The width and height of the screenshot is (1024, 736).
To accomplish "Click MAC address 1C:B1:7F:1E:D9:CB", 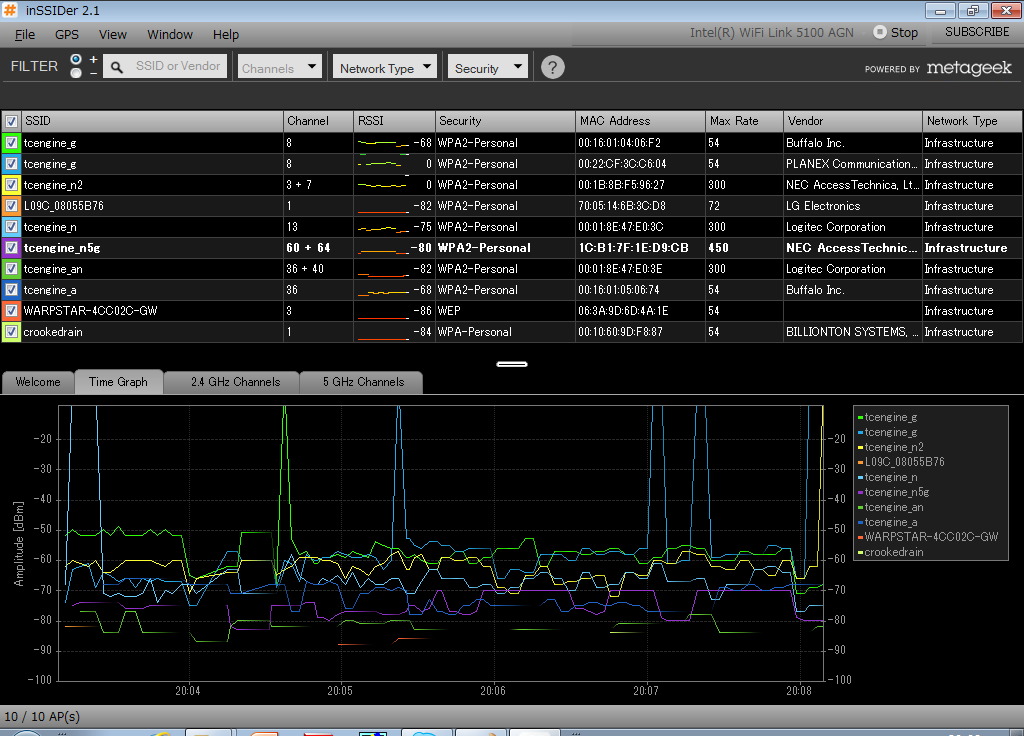I will 633,248.
